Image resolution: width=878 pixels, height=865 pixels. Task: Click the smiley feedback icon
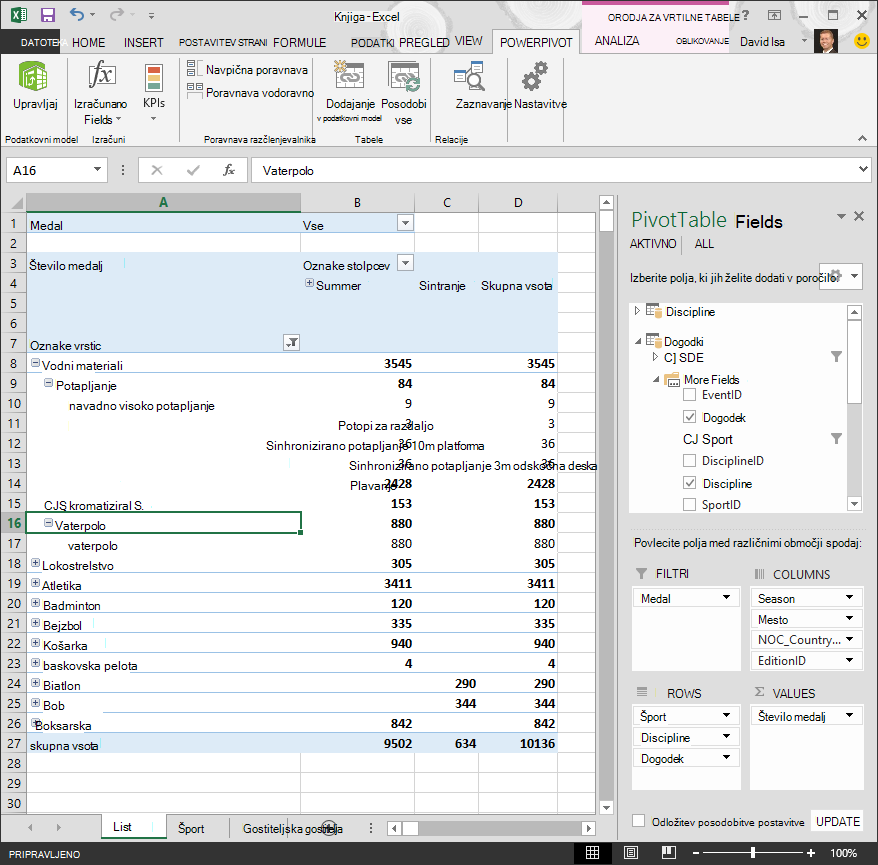[x=862, y=41]
